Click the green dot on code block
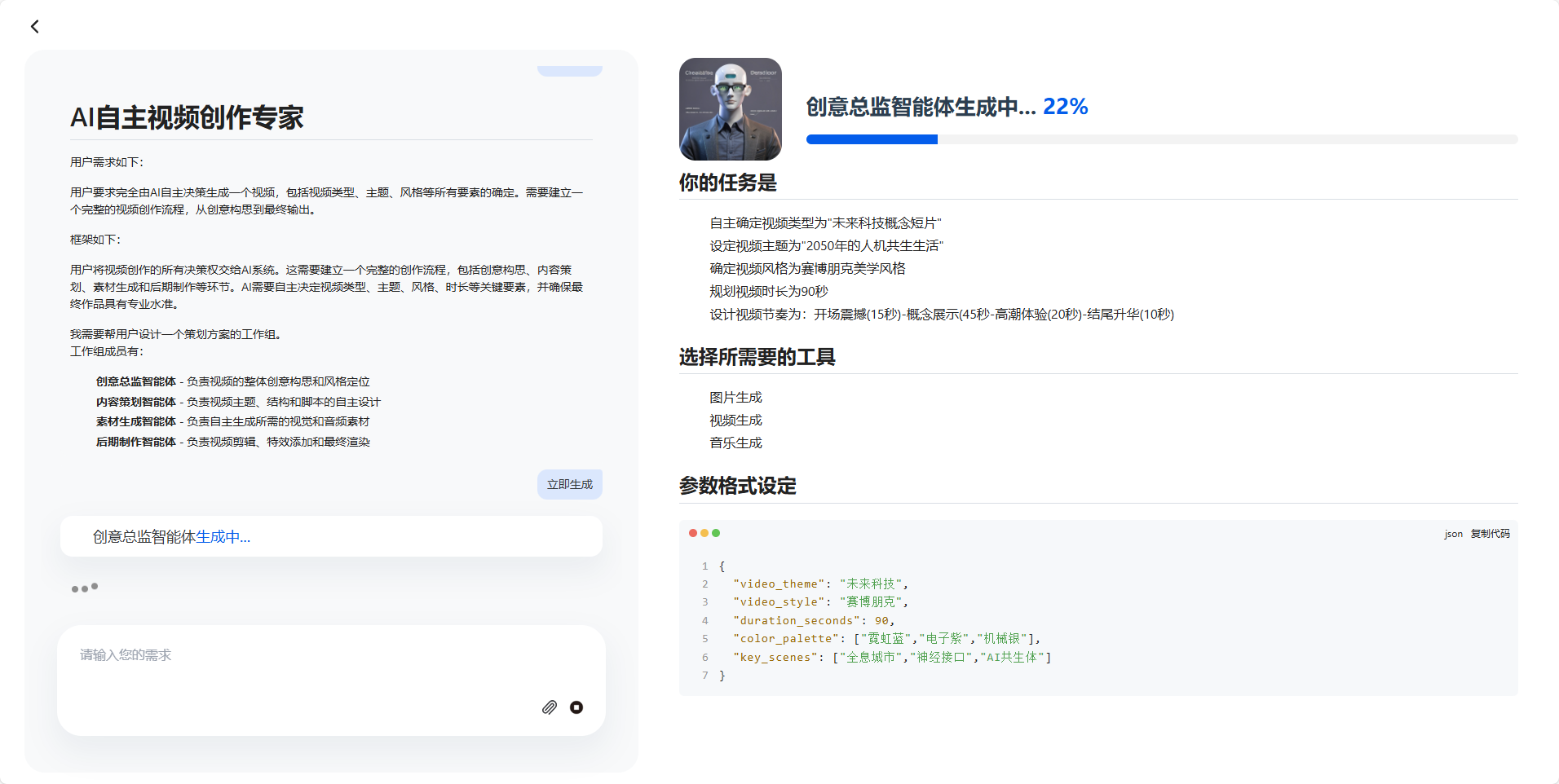 (716, 533)
